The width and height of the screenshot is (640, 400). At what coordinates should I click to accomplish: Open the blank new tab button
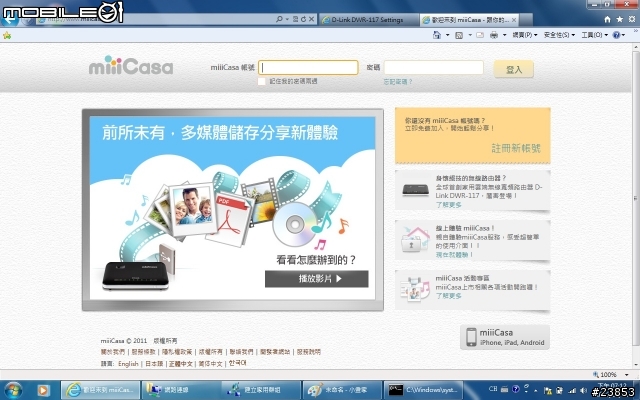point(526,20)
